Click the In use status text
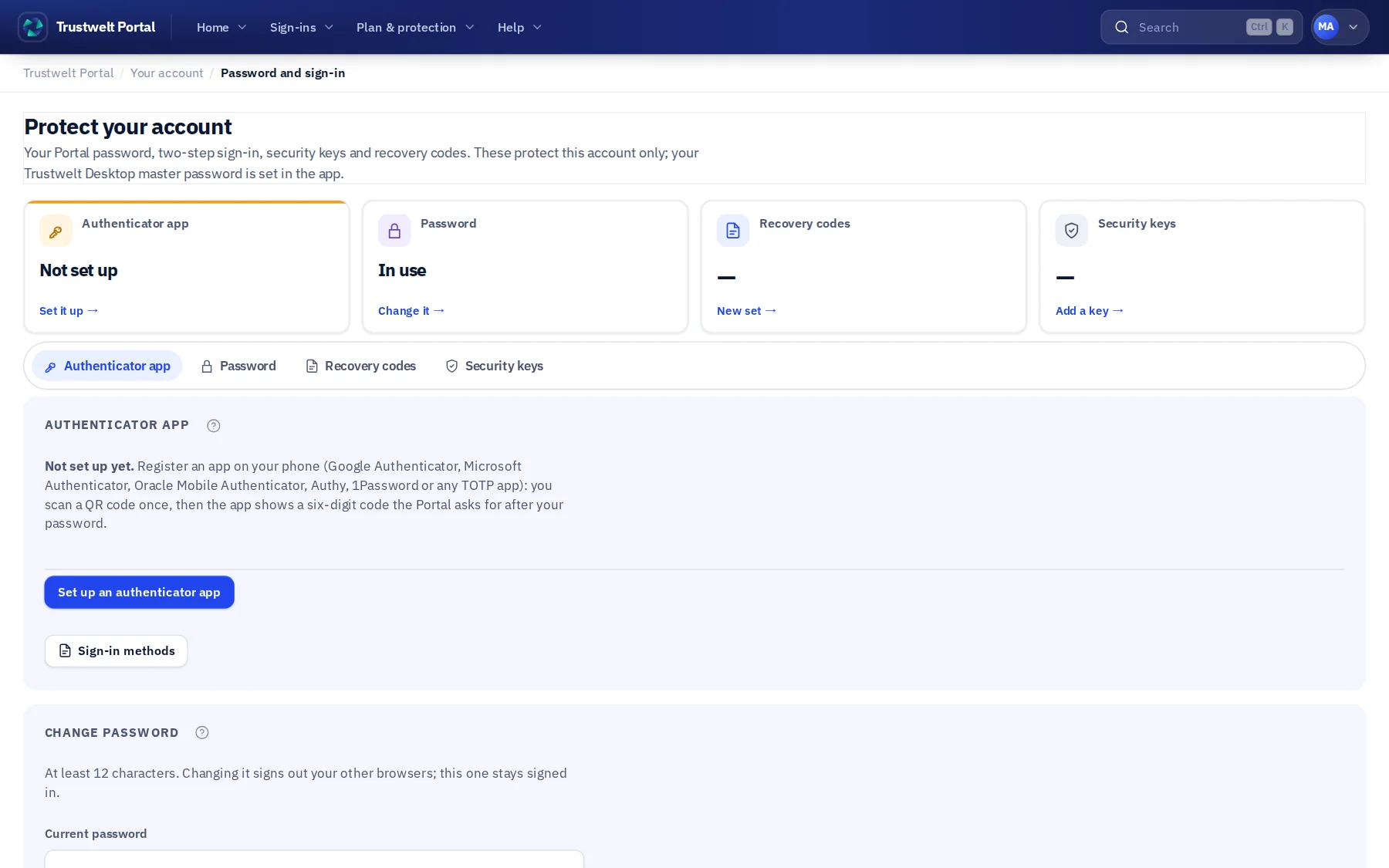 click(402, 271)
